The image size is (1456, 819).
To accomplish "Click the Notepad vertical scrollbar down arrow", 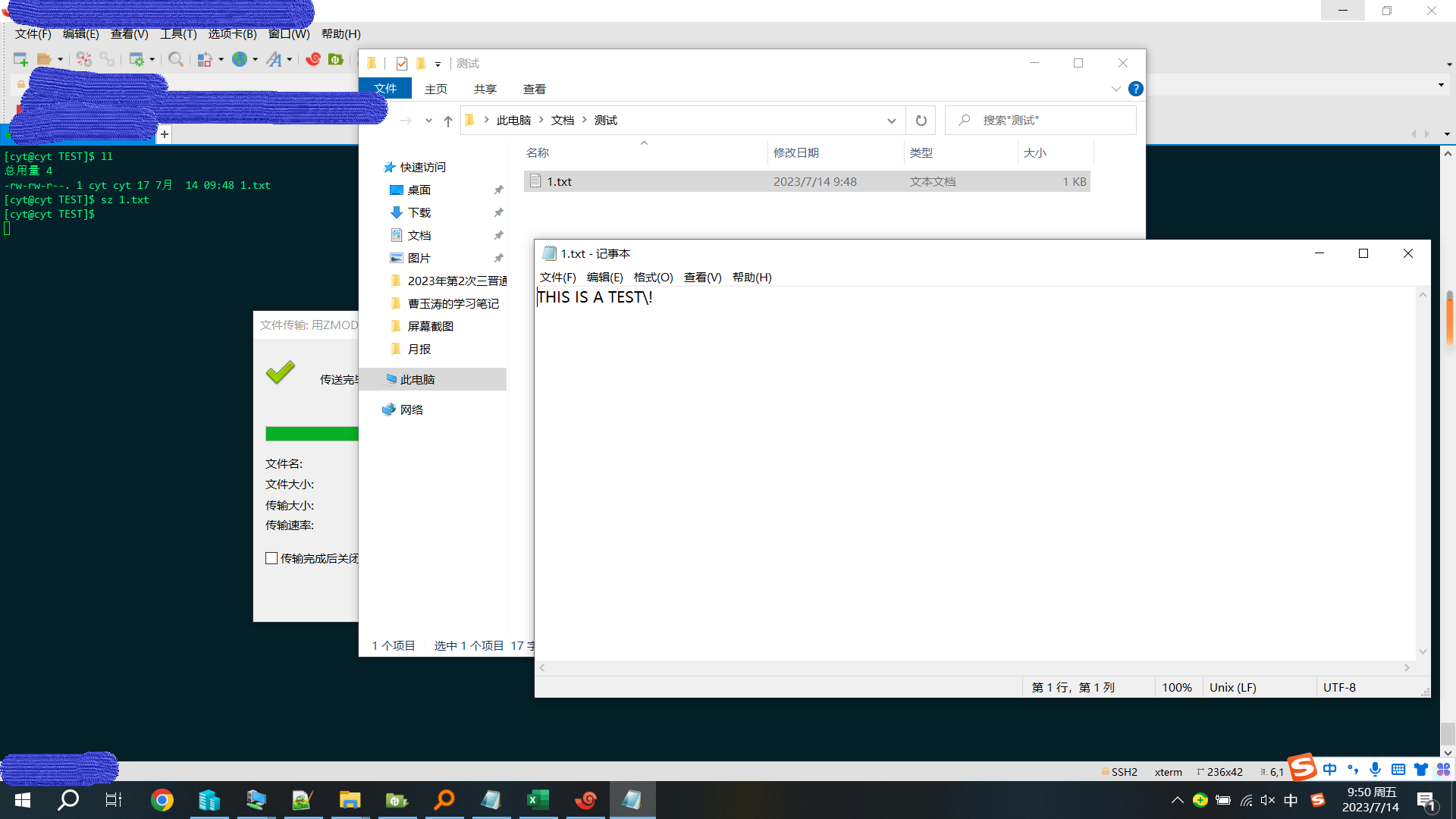I will pyautogui.click(x=1423, y=652).
